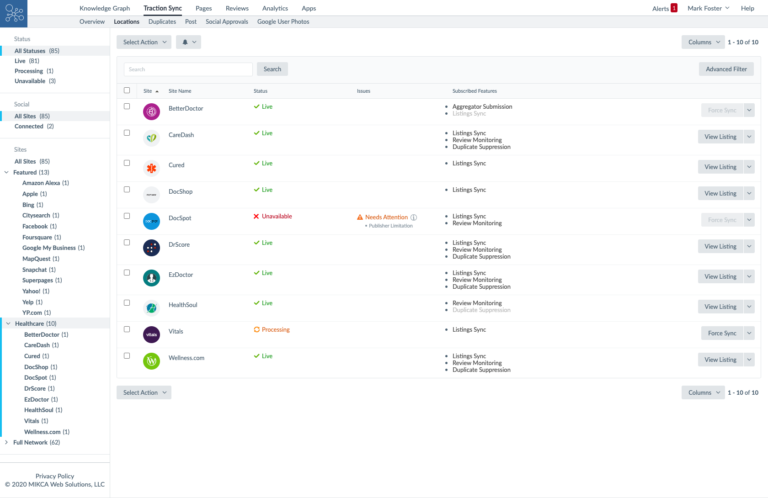
Task: Sort by the Site Name column header
Action: coord(180,91)
